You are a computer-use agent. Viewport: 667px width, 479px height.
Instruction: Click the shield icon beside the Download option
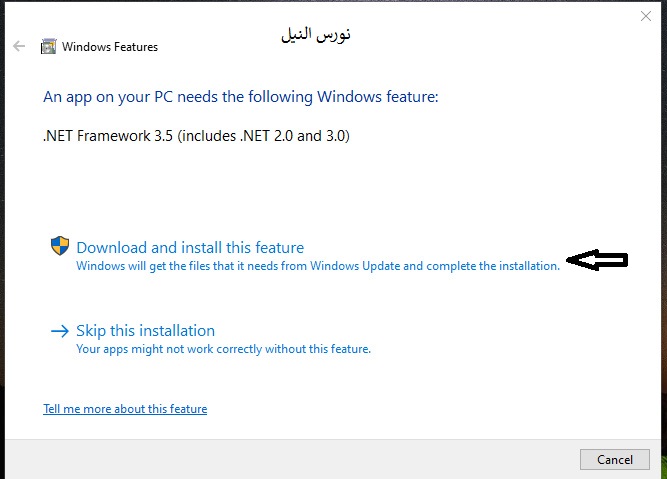[60, 246]
